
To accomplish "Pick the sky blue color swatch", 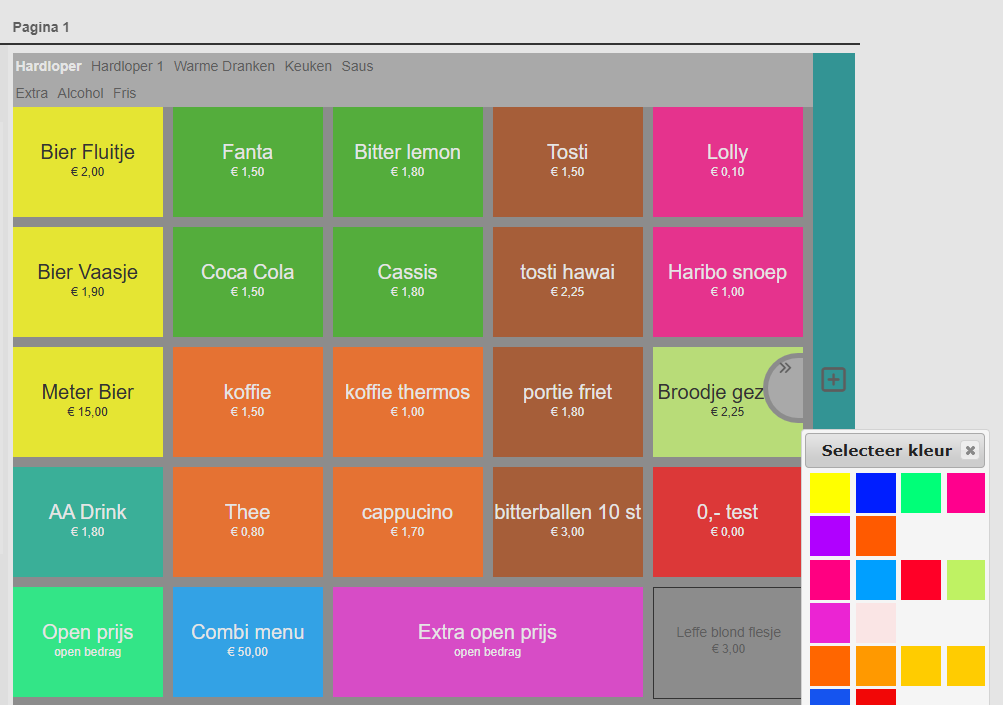I will (875, 580).
